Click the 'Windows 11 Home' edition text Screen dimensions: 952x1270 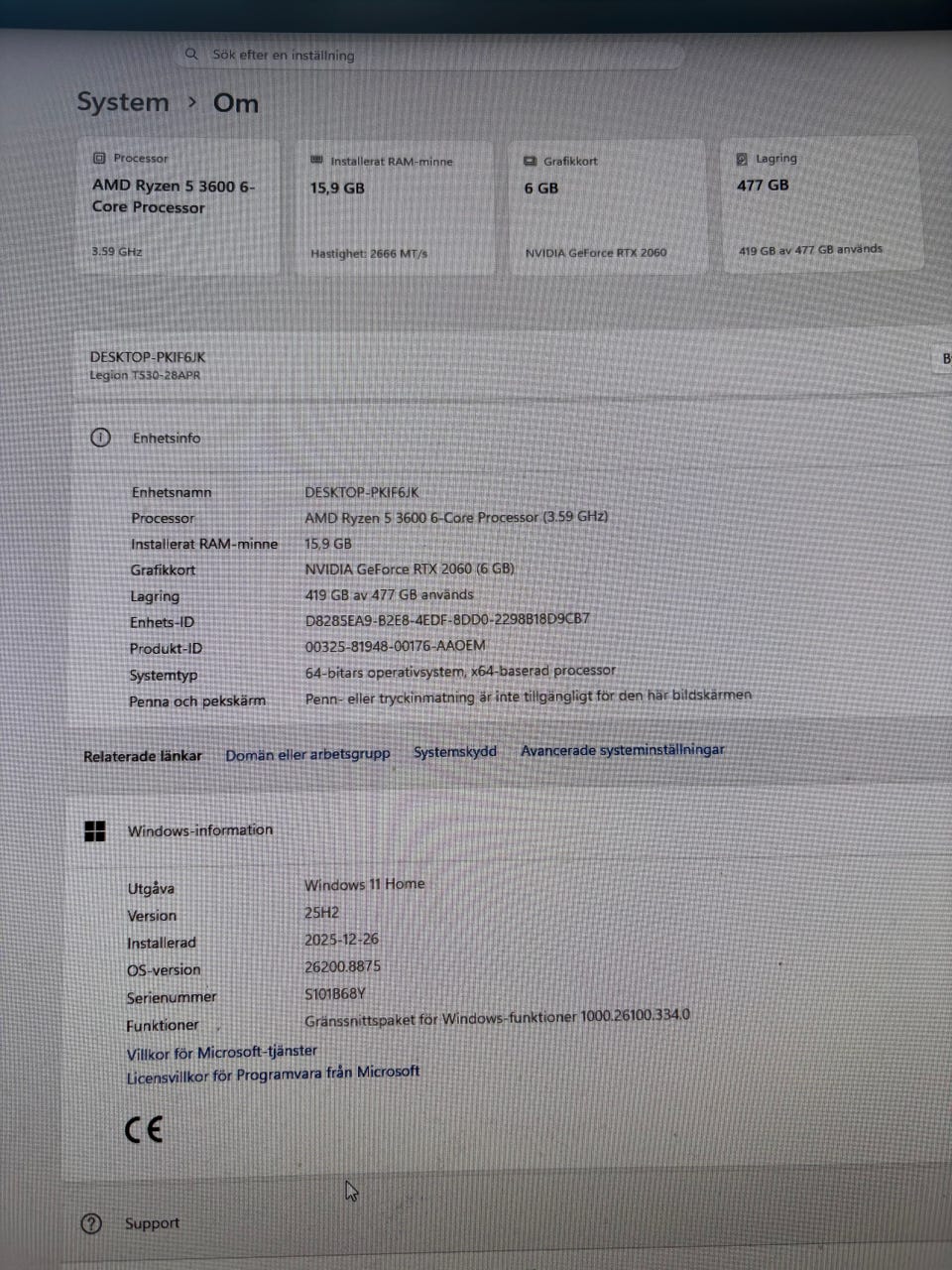coord(364,884)
